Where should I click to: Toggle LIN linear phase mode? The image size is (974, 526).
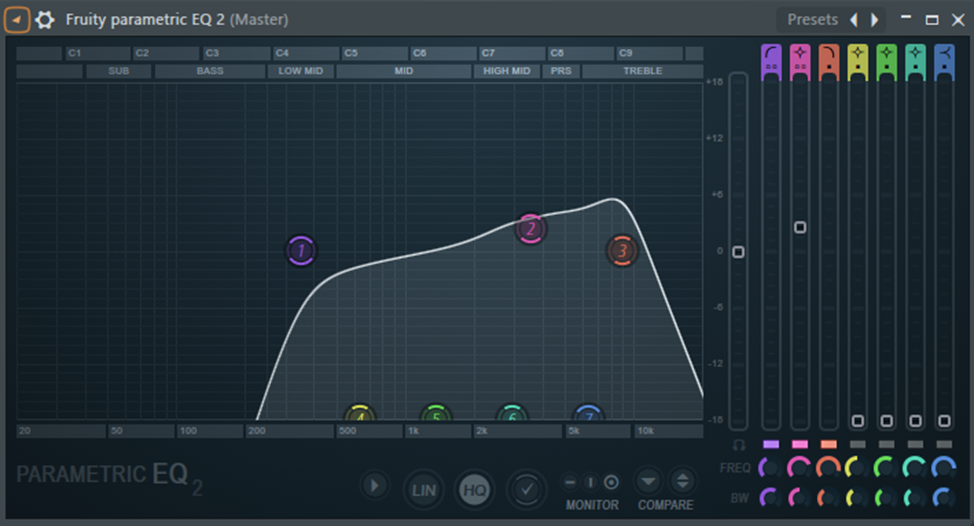[424, 489]
